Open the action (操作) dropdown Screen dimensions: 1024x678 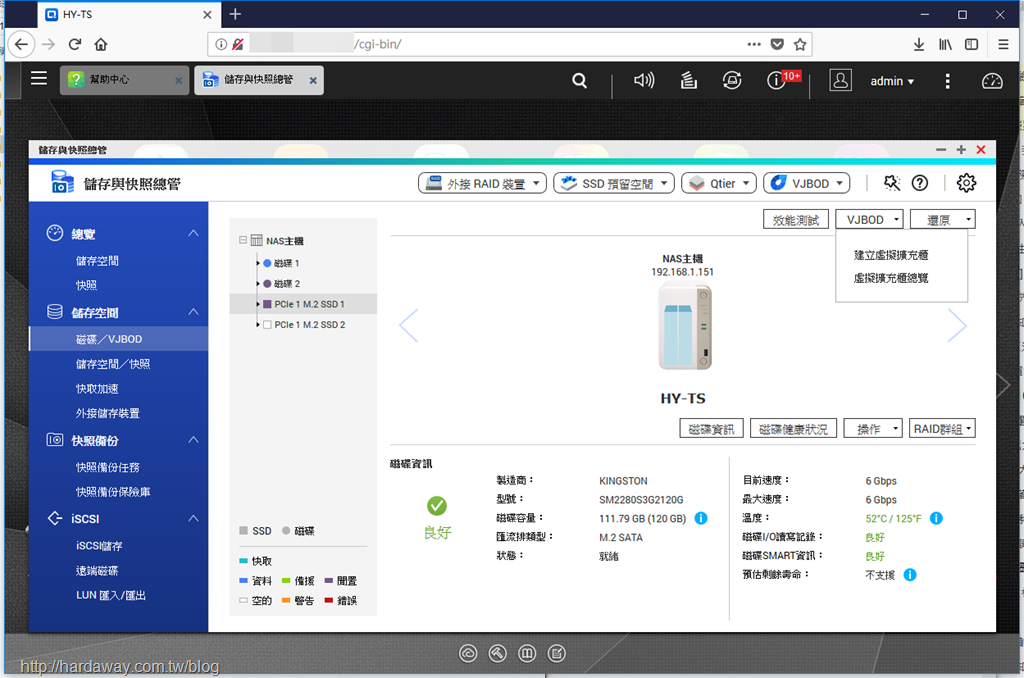[x=873, y=428]
